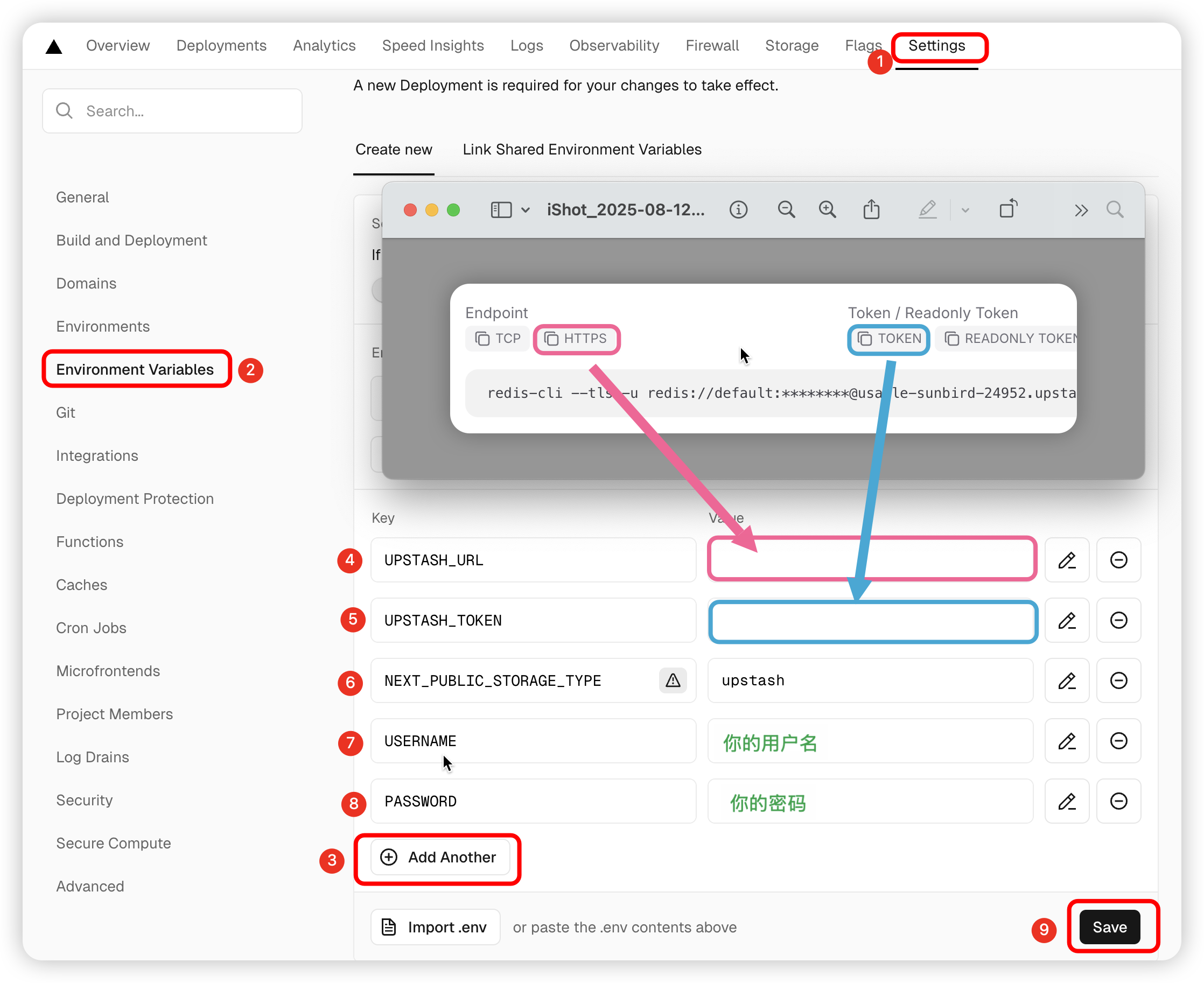Click the Add Another button
The image size is (1204, 983).
[x=440, y=857]
